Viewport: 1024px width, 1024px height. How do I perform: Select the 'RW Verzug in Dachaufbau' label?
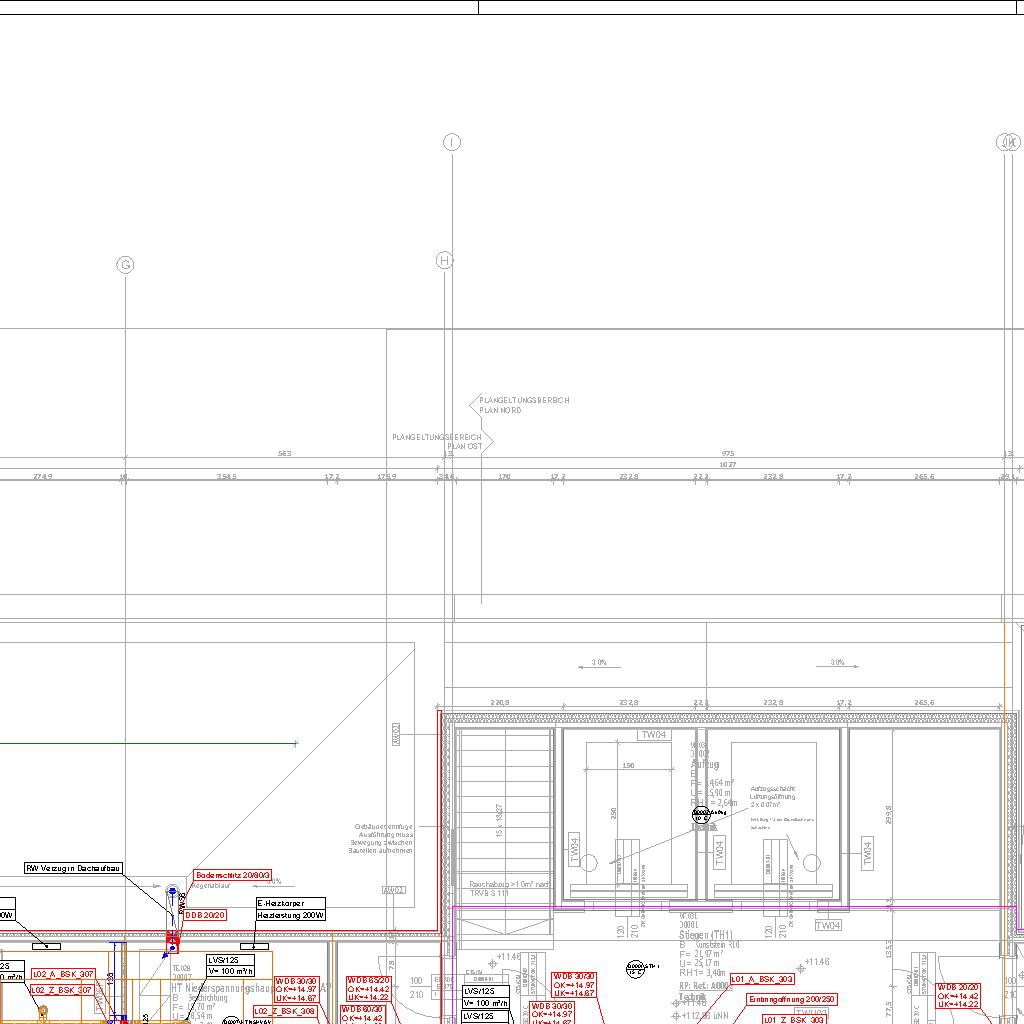tap(75, 869)
